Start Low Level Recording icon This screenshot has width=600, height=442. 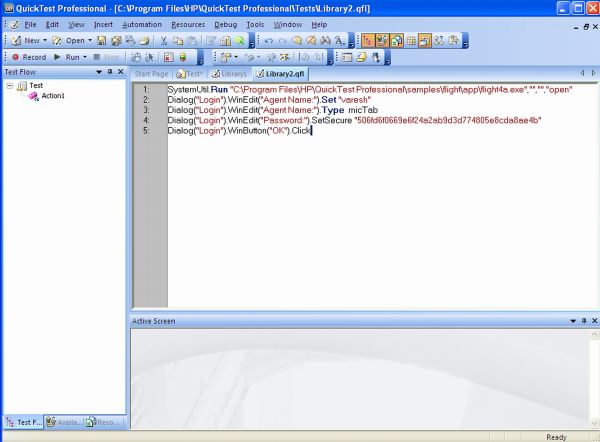149,57
